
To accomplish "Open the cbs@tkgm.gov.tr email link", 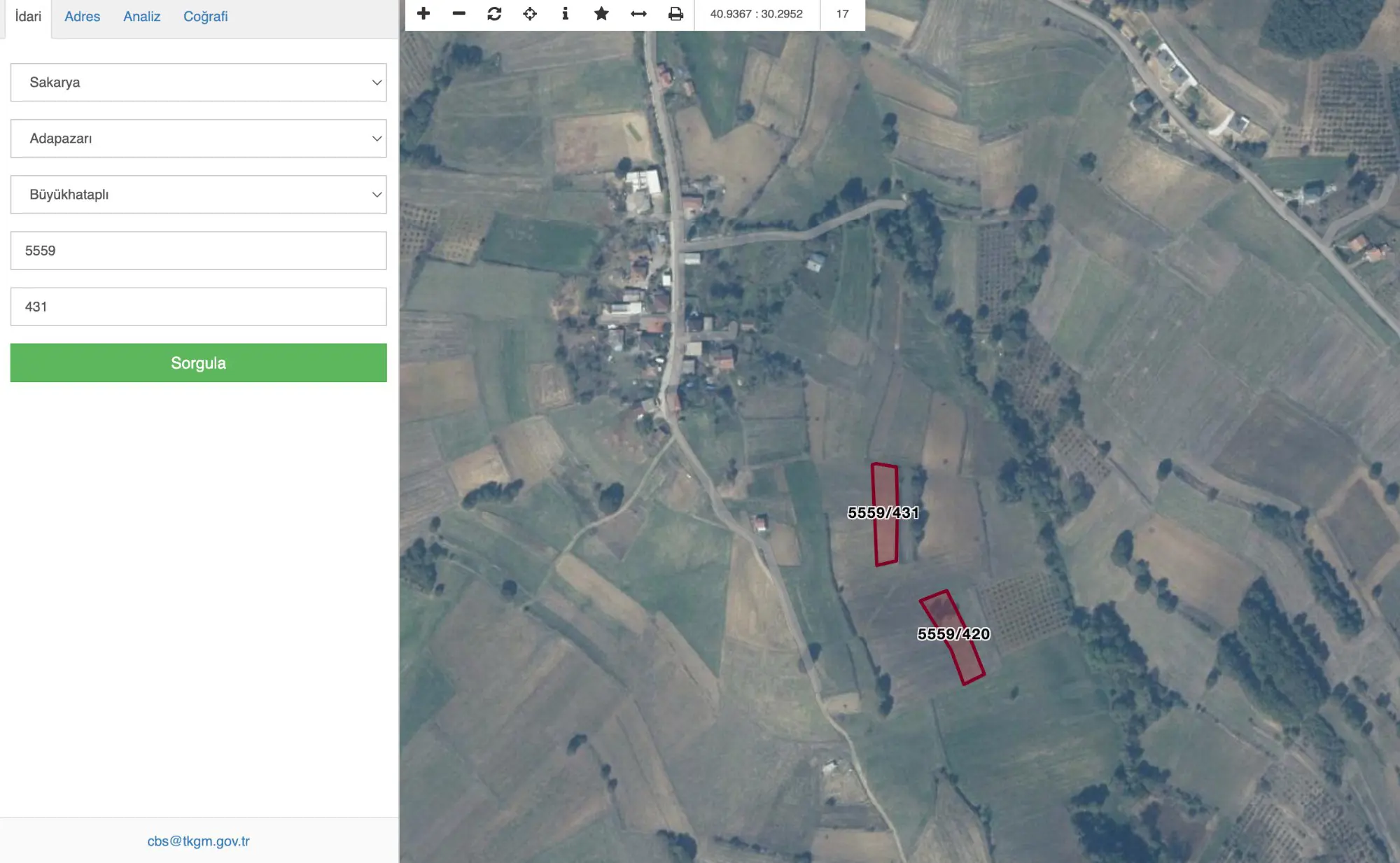I will (x=198, y=841).
